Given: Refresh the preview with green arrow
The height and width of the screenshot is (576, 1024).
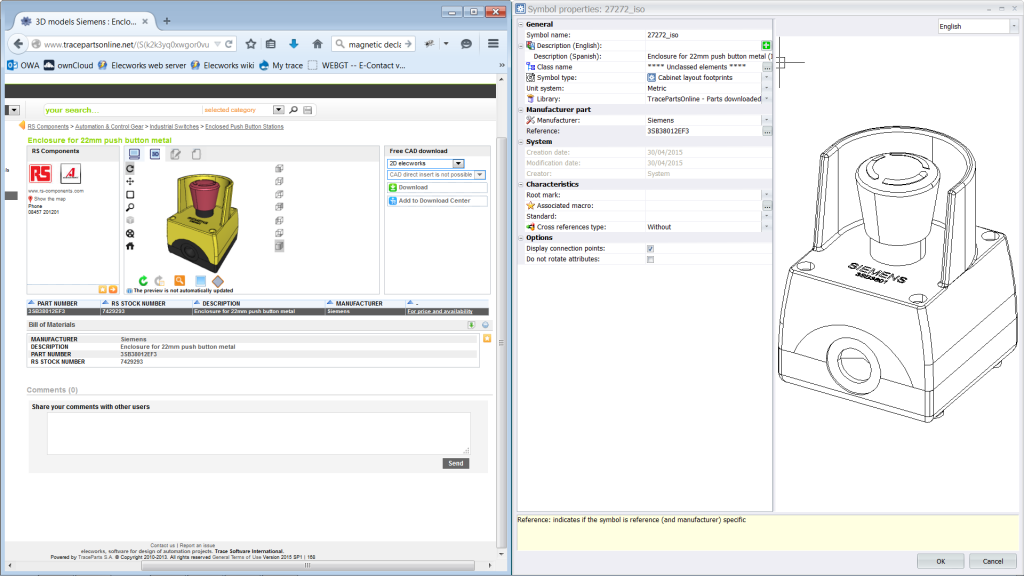Looking at the screenshot, I should point(143,281).
